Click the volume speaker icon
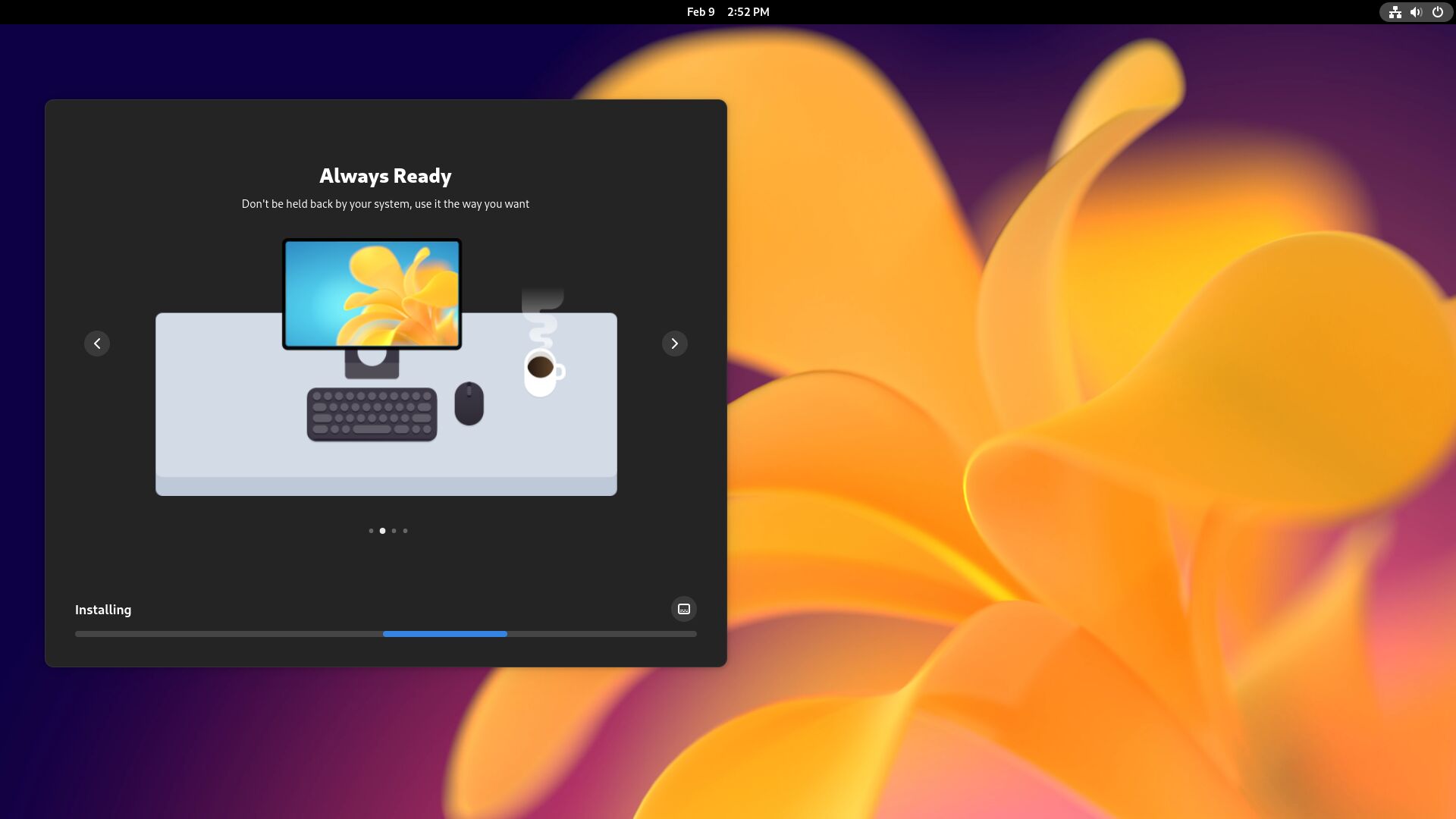Viewport: 1456px width, 819px height. coord(1416,12)
